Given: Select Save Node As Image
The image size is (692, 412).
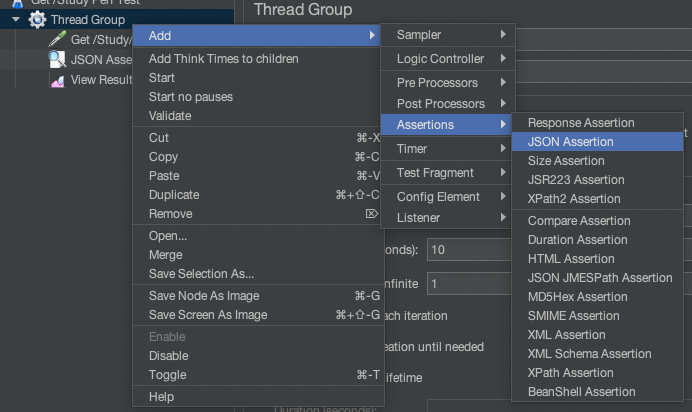Looking at the screenshot, I should (204, 296).
